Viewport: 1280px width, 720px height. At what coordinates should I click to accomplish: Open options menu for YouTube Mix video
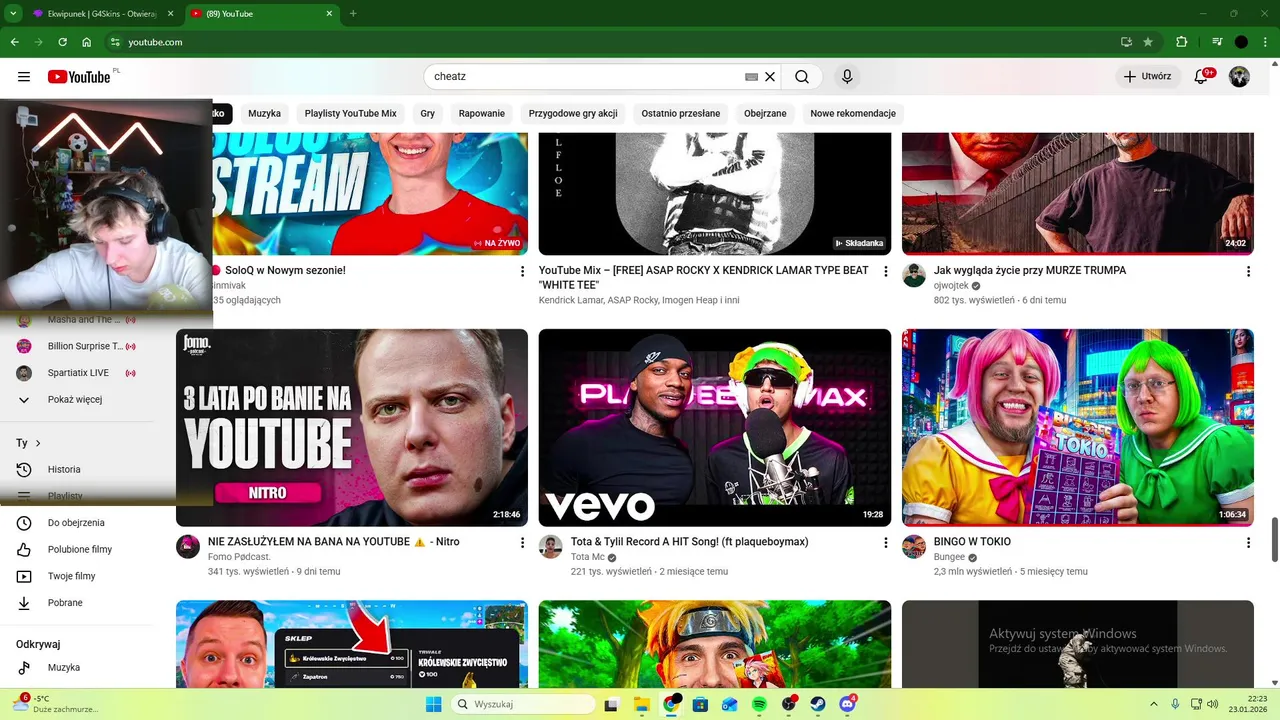coord(885,271)
